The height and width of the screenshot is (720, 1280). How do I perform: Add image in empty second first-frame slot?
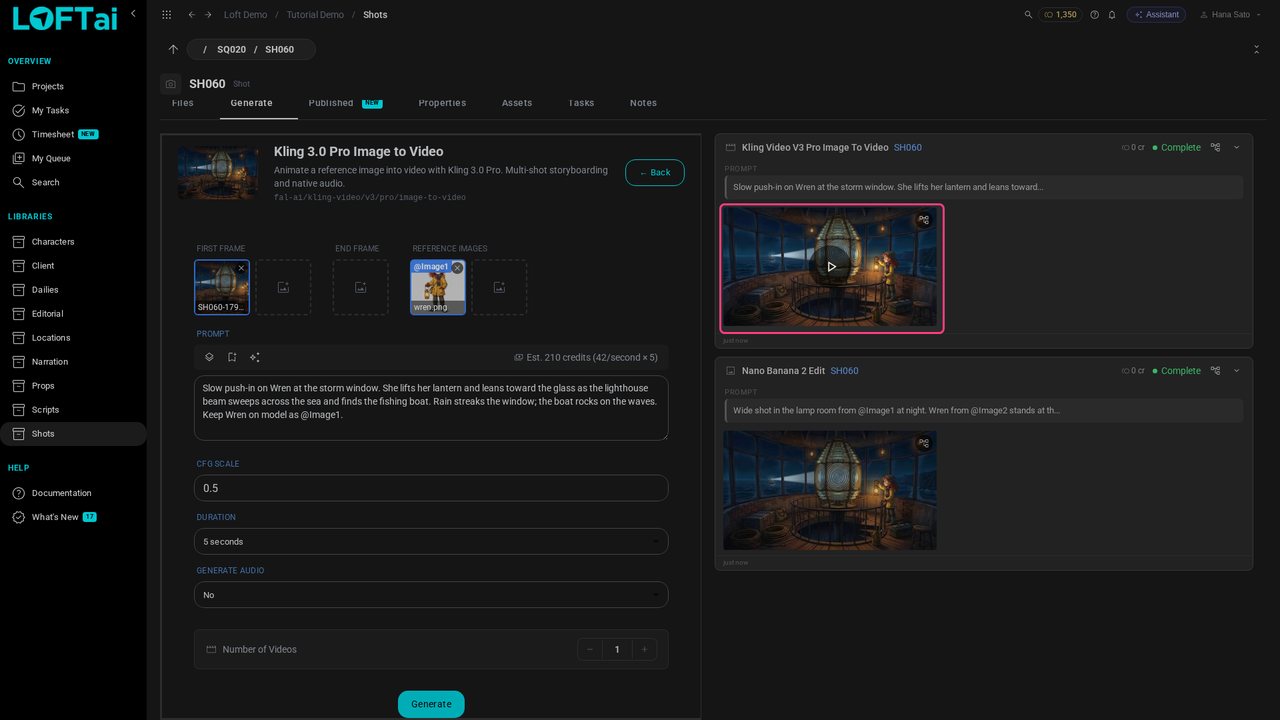pyautogui.click(x=283, y=288)
